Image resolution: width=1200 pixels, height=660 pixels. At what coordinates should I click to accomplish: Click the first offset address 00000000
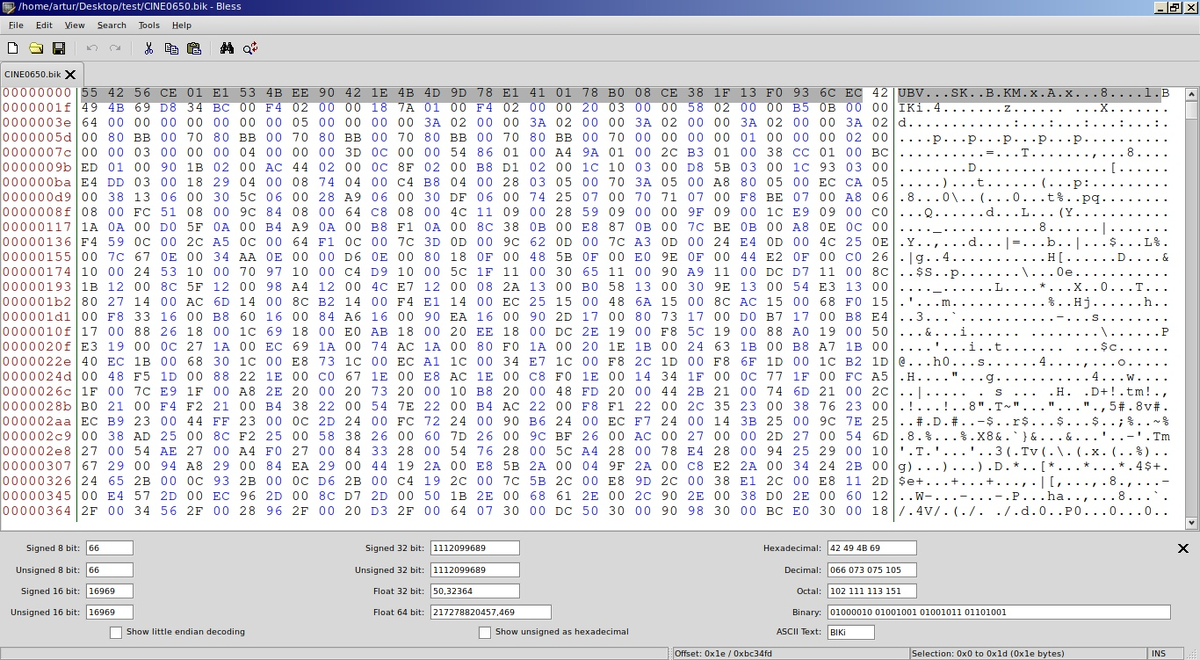pos(39,93)
